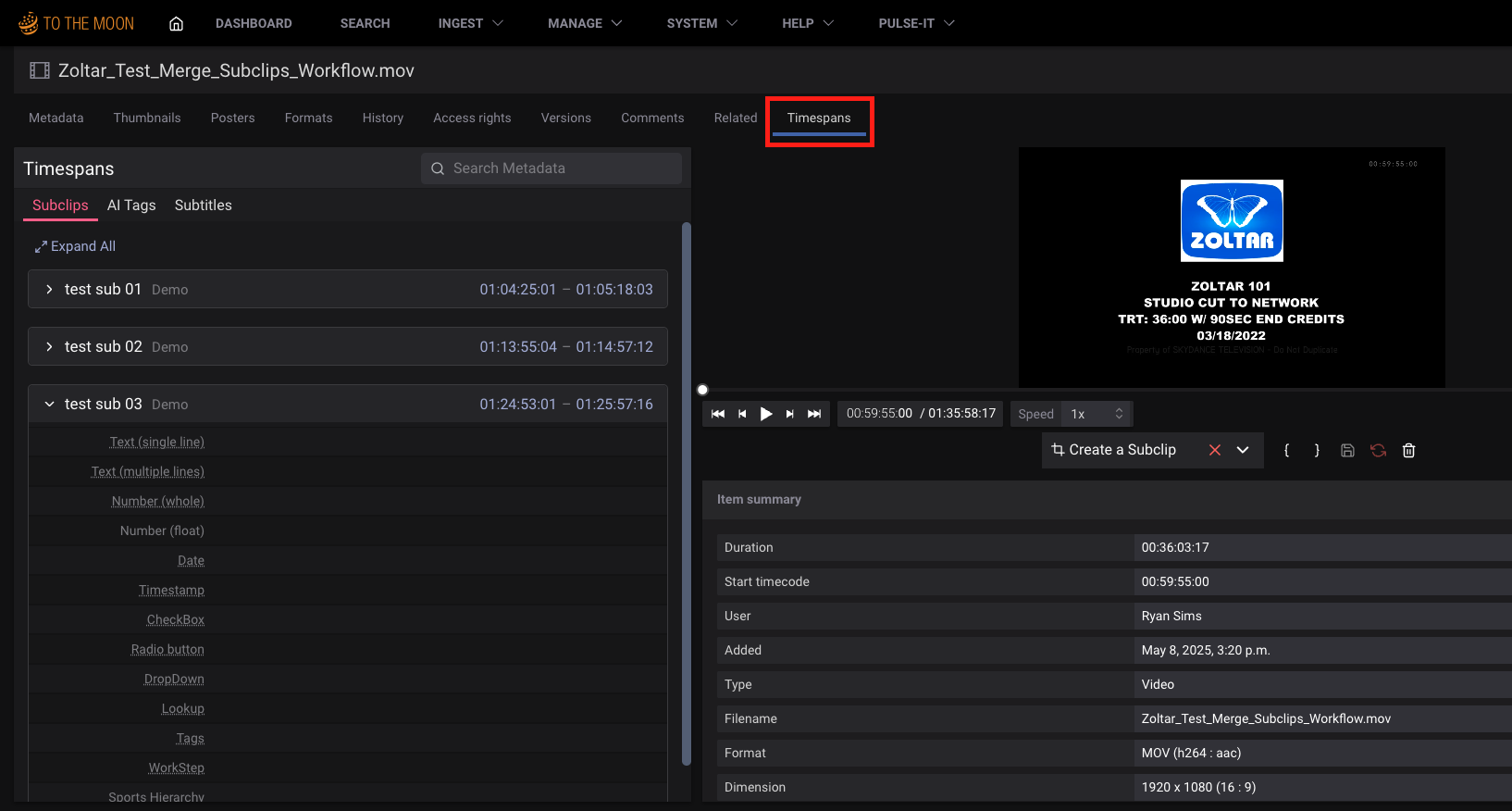This screenshot has width=1512, height=811.
Task: Click the crop icon of Create a Subclip
Action: point(1058,450)
